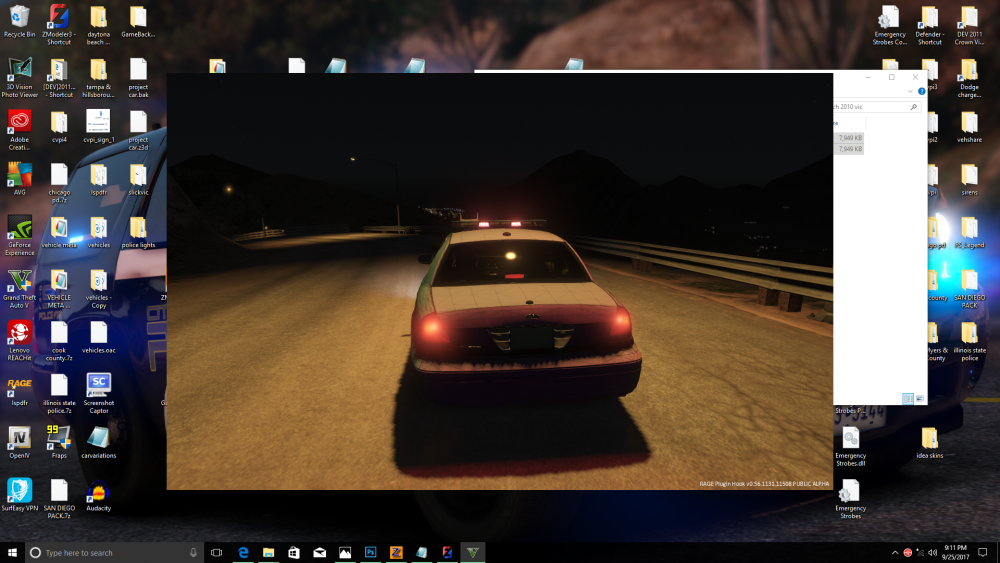Open the cvpi4 folder icon

click(x=59, y=127)
